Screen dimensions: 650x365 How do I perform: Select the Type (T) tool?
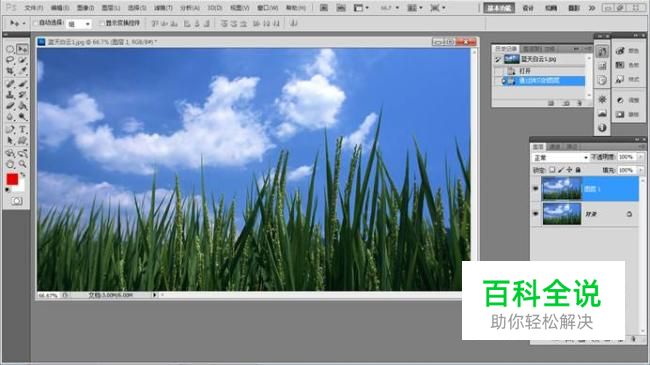pyautogui.click(x=22, y=129)
